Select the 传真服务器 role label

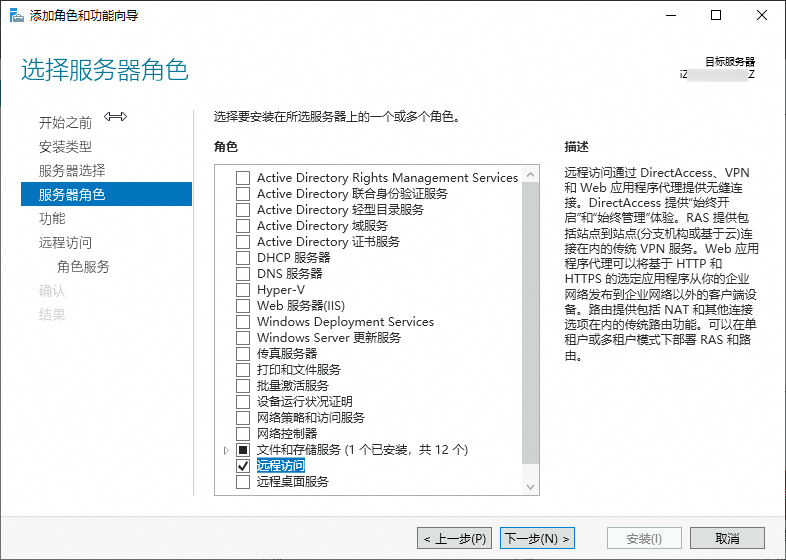(287, 354)
